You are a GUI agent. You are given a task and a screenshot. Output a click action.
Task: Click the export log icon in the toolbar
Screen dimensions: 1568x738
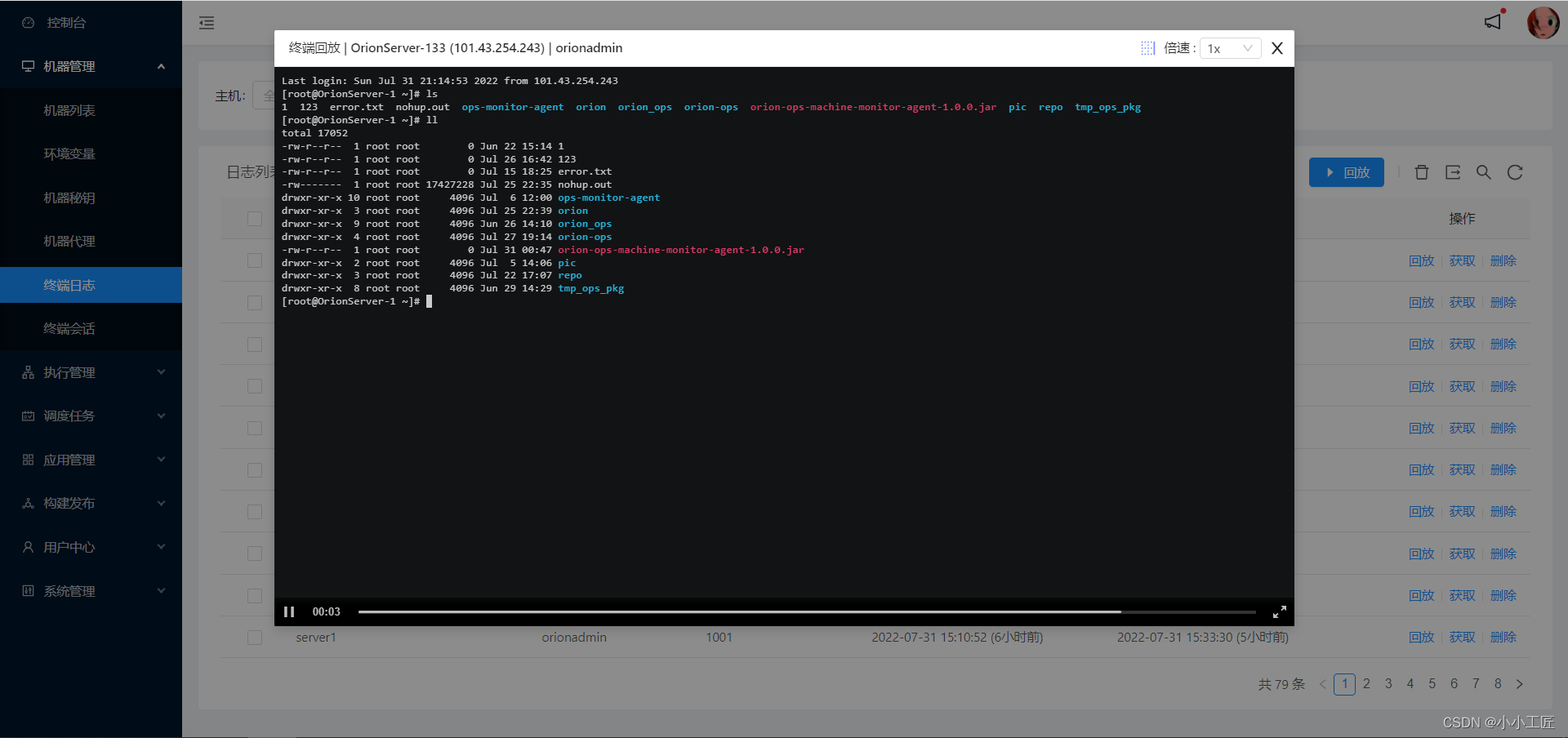click(x=1453, y=172)
